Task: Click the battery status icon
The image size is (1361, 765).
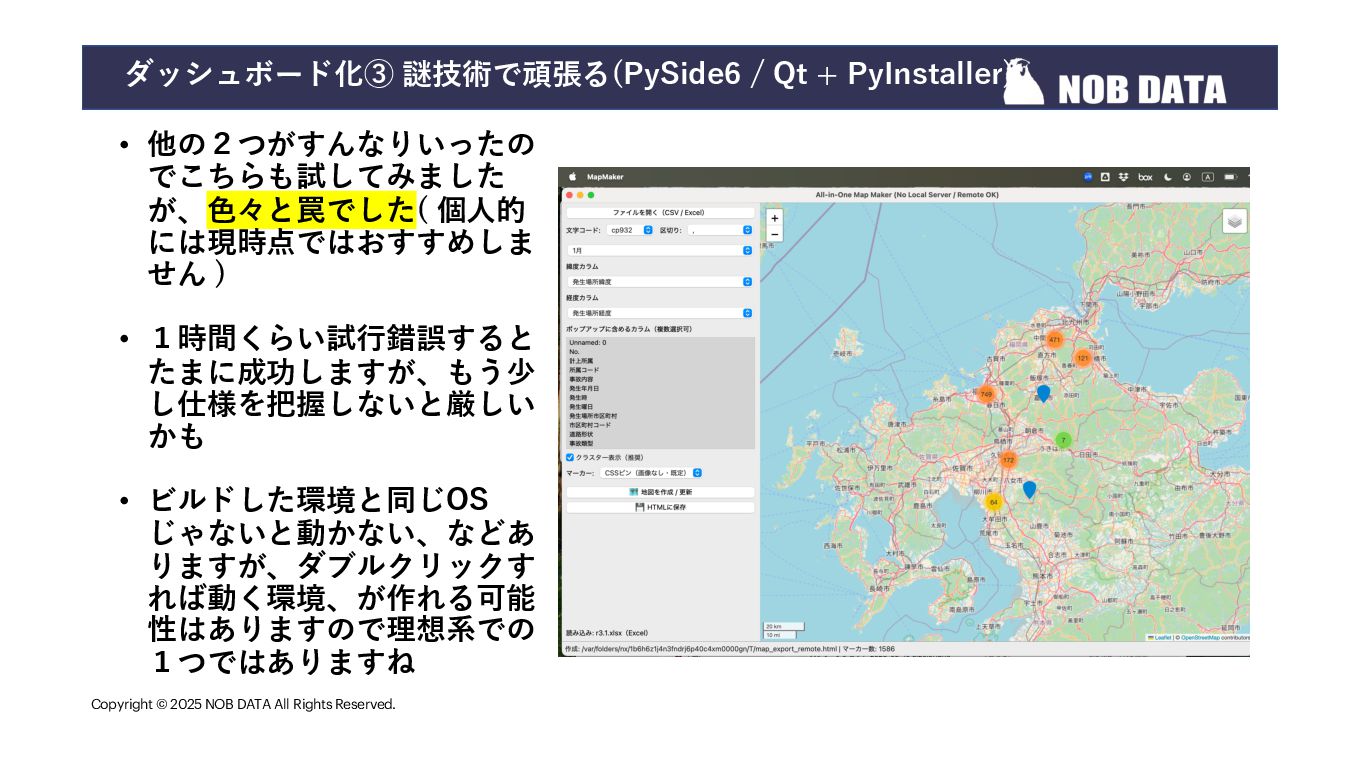Action: tap(1231, 177)
